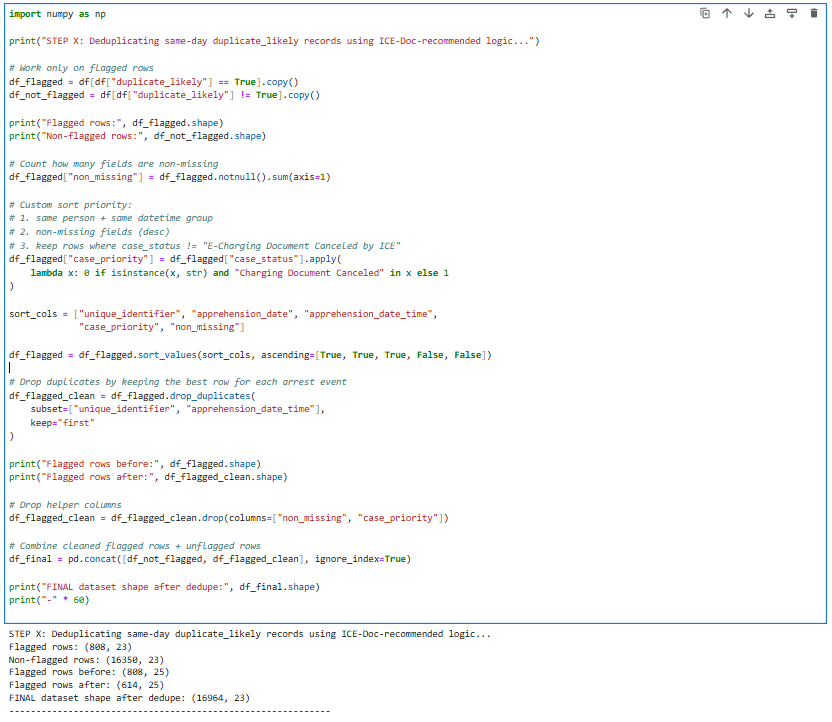Click the 'FINAL dataset shape after dedupe' output line

tap(128, 698)
